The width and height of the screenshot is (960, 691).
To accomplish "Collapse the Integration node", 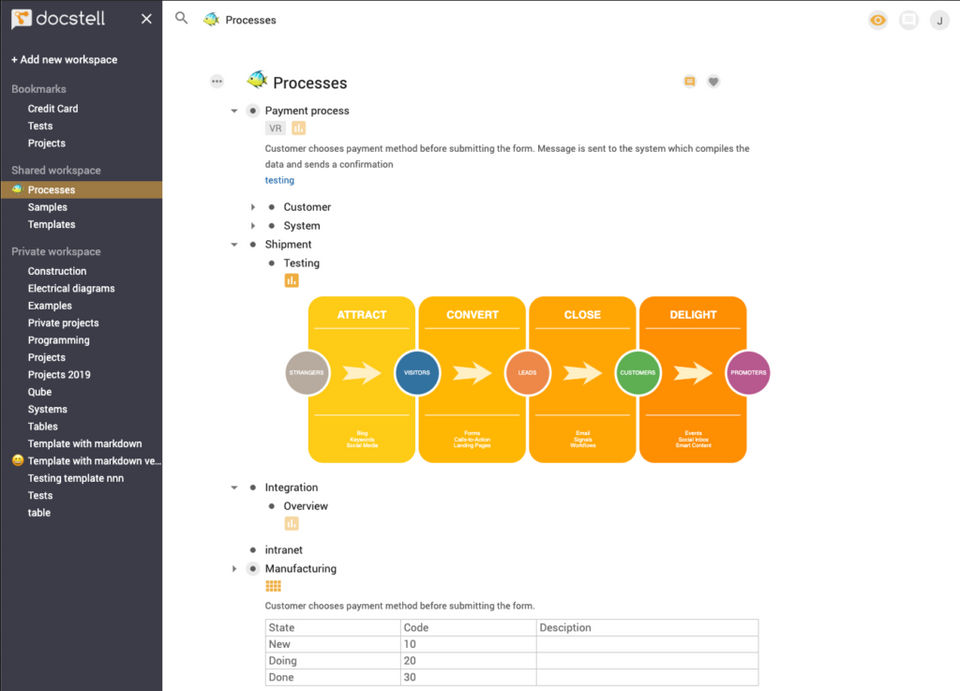I will pyautogui.click(x=234, y=488).
